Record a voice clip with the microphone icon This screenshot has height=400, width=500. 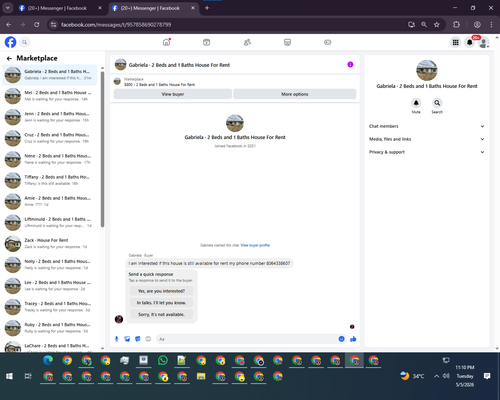pos(117,339)
